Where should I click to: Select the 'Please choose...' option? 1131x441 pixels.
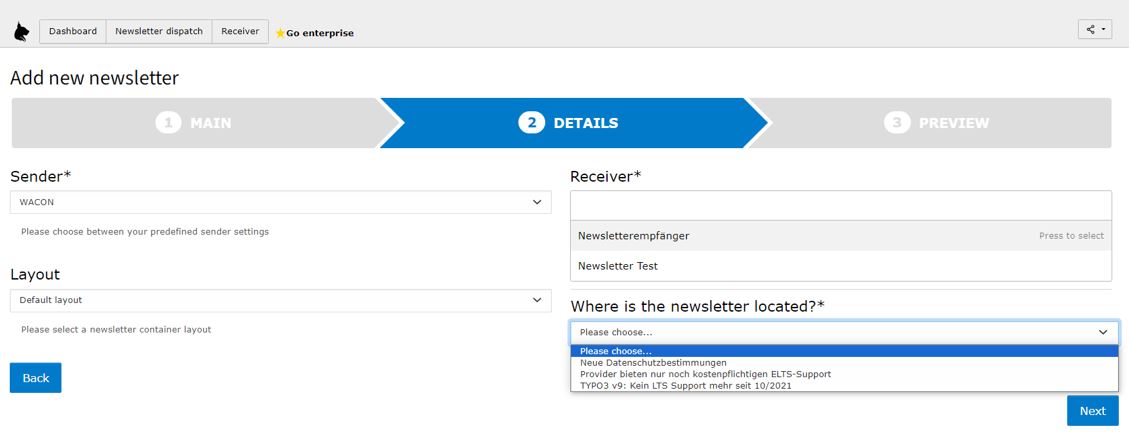tap(616, 351)
